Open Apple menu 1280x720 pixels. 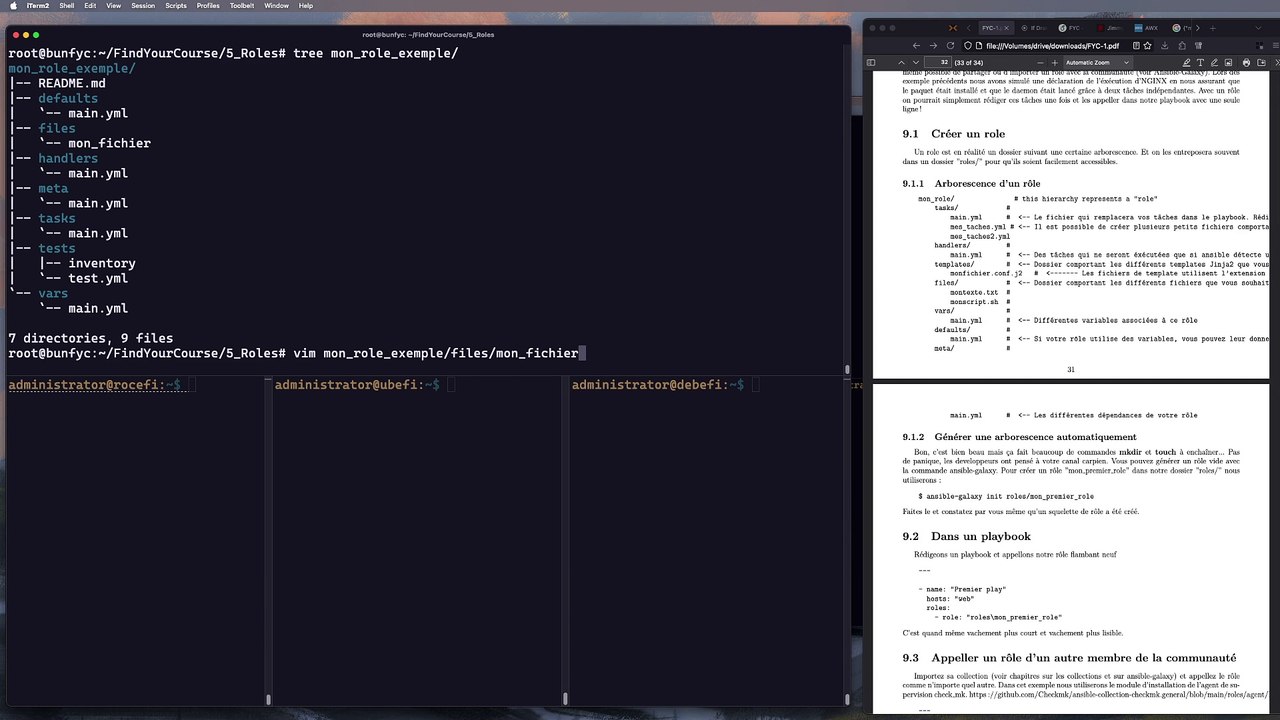[12, 5]
